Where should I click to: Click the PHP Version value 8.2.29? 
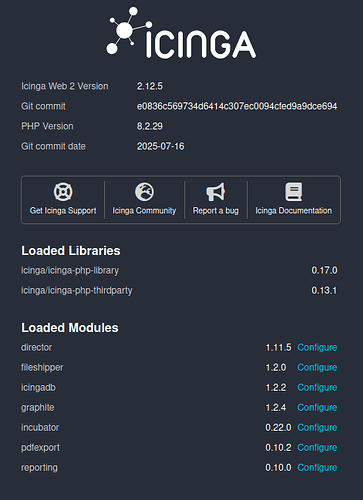pos(150,126)
